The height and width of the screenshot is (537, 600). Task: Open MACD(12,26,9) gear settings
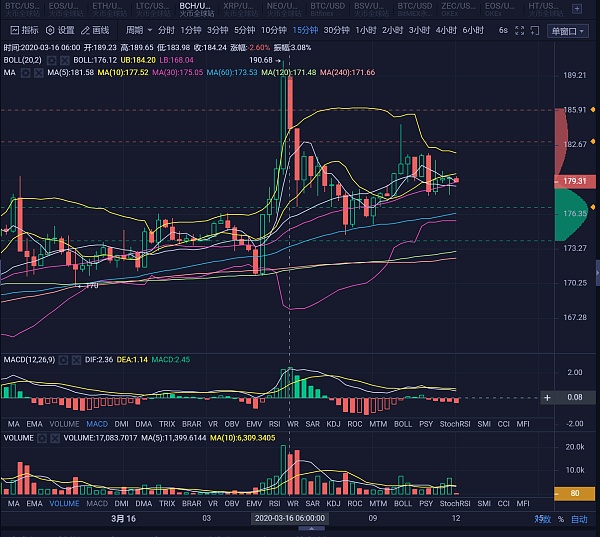63,359
